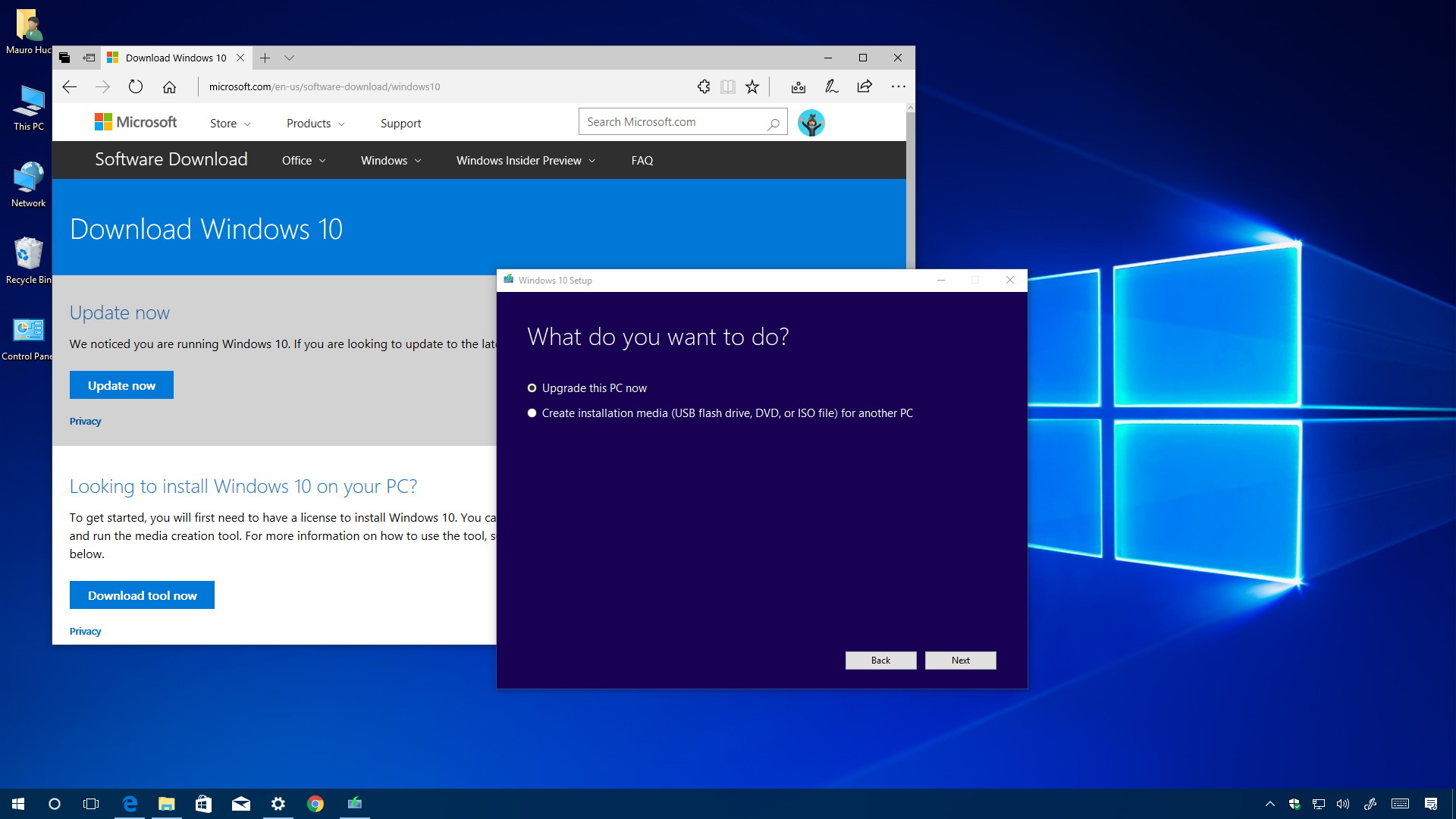This screenshot has width=1456, height=819.
Task: Click the browser settings ellipsis icon
Action: [897, 86]
